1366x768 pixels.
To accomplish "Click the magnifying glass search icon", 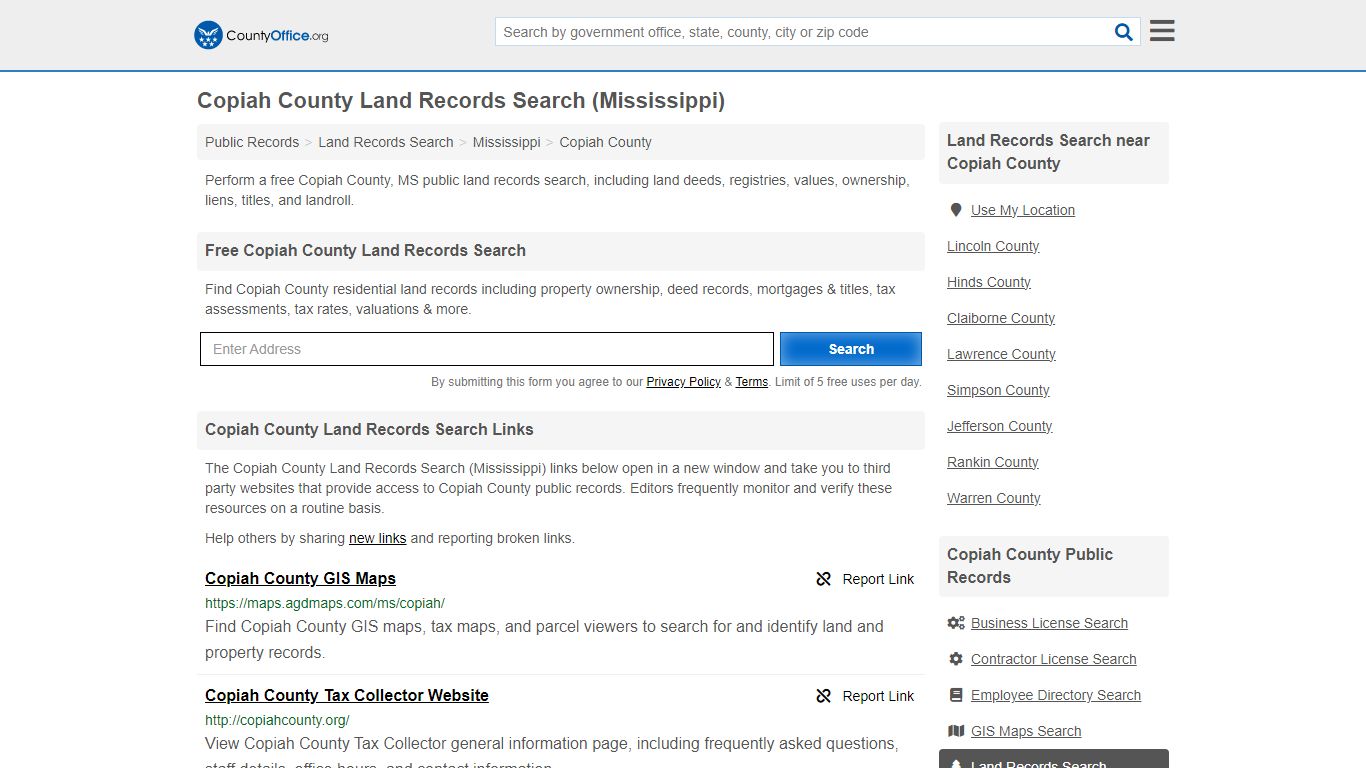I will [1124, 32].
